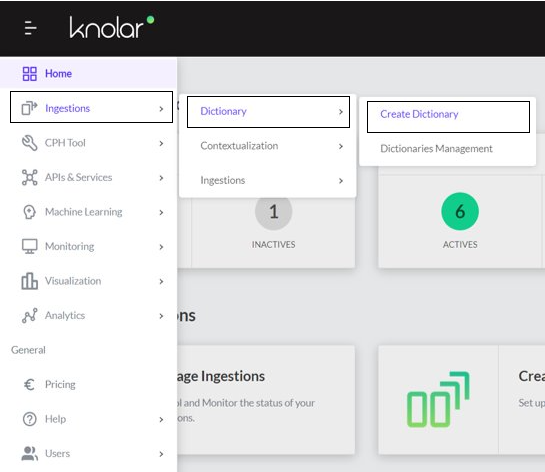Click the Monitoring screen icon
Screen dimensions: 545x472
tap(30, 246)
